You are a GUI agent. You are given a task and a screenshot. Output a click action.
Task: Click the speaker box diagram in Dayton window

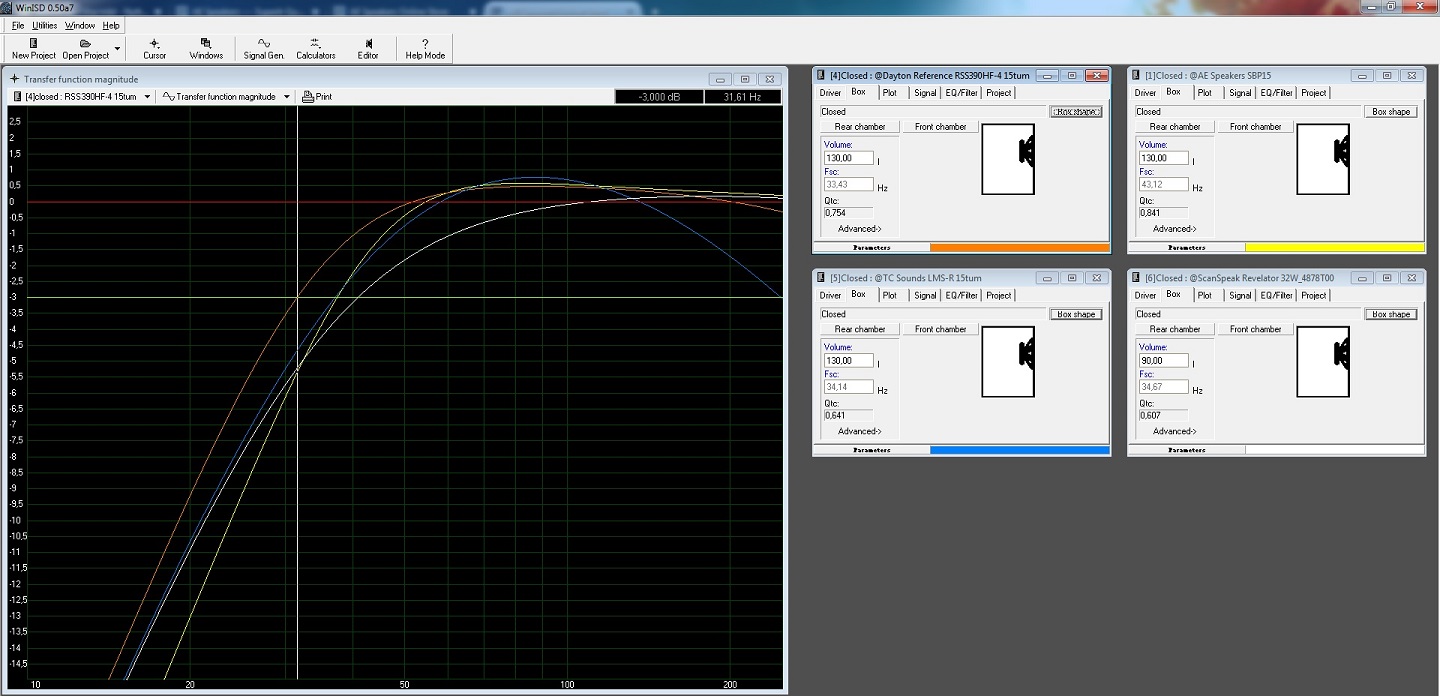point(1007,158)
